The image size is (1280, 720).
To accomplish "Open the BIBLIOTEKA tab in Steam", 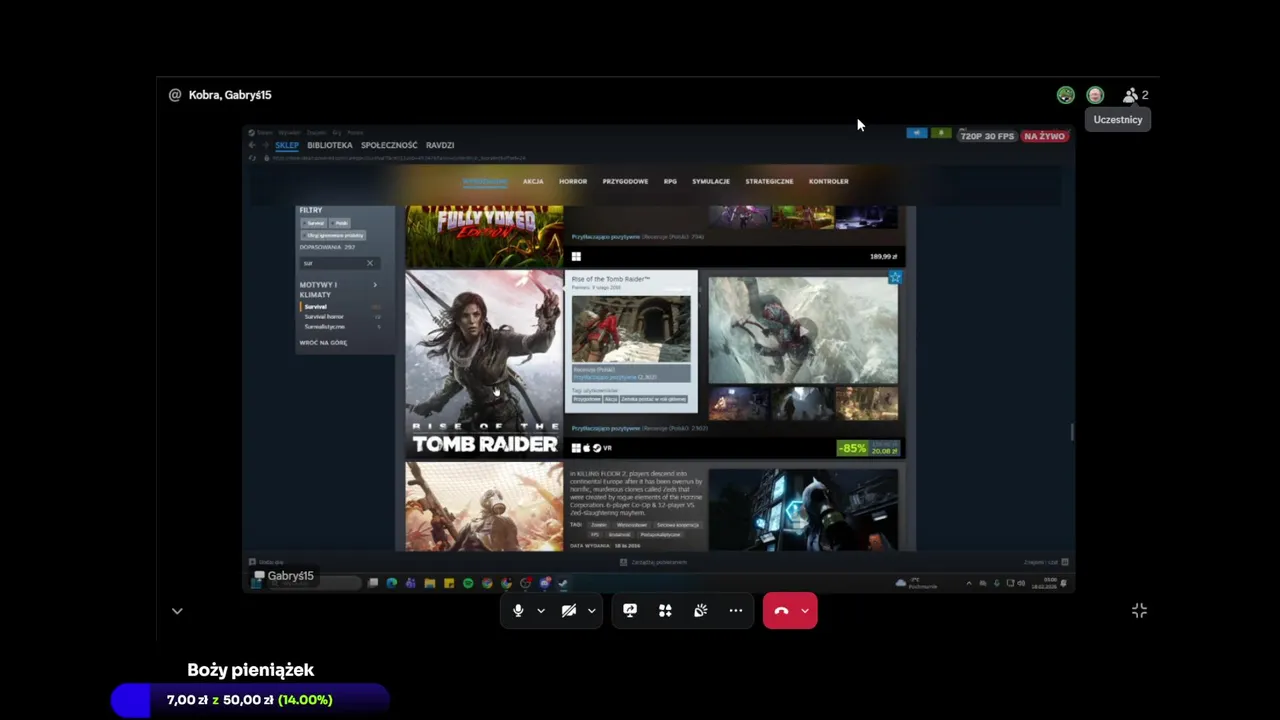I will pyautogui.click(x=330, y=145).
